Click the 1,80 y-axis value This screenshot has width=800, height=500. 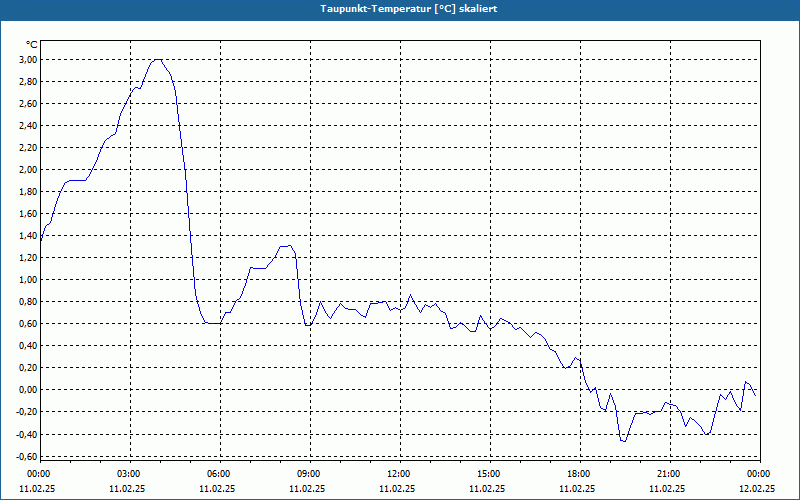point(28,192)
